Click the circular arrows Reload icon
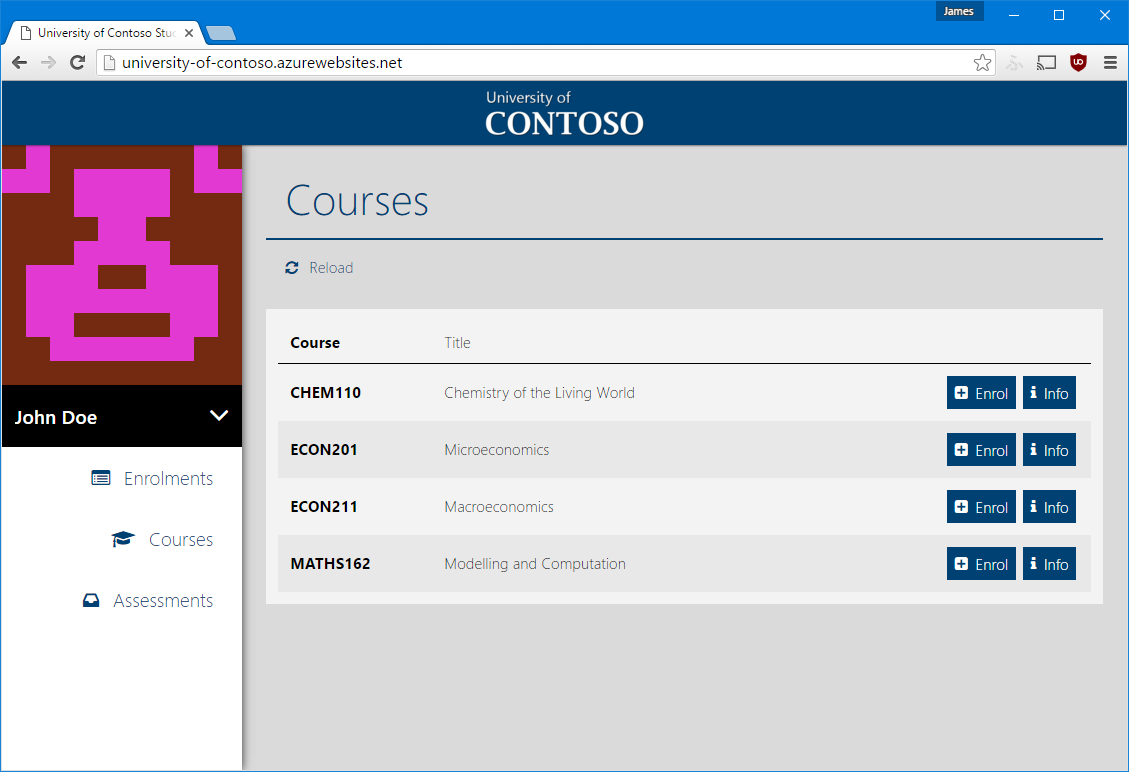This screenshot has height=772, width=1129. point(292,268)
